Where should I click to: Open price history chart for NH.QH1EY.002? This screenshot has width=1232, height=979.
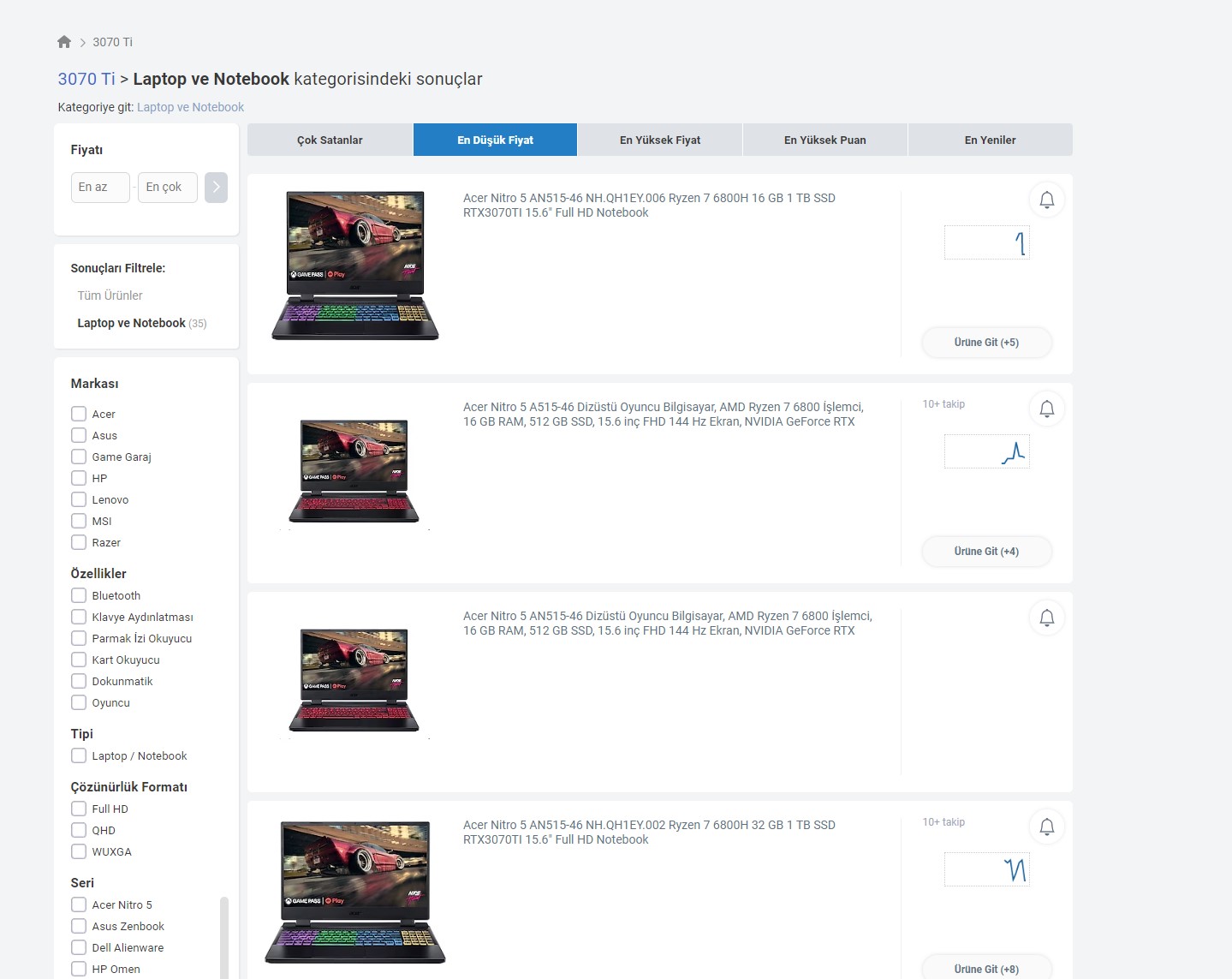[x=986, y=869]
